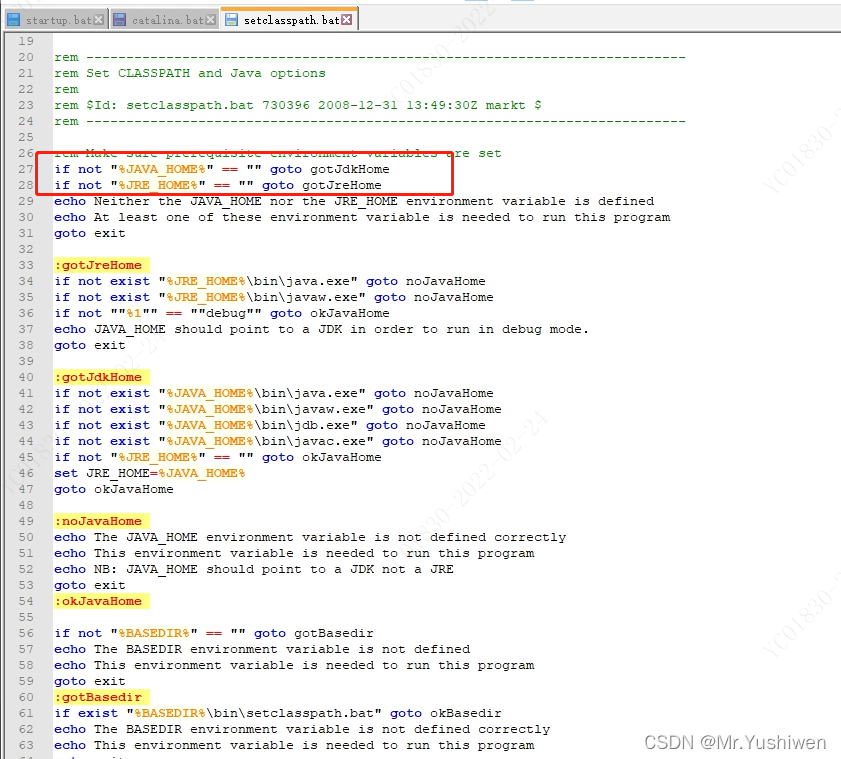Click '""debug""' text on line 36
841x759 pixels.
click(226, 313)
